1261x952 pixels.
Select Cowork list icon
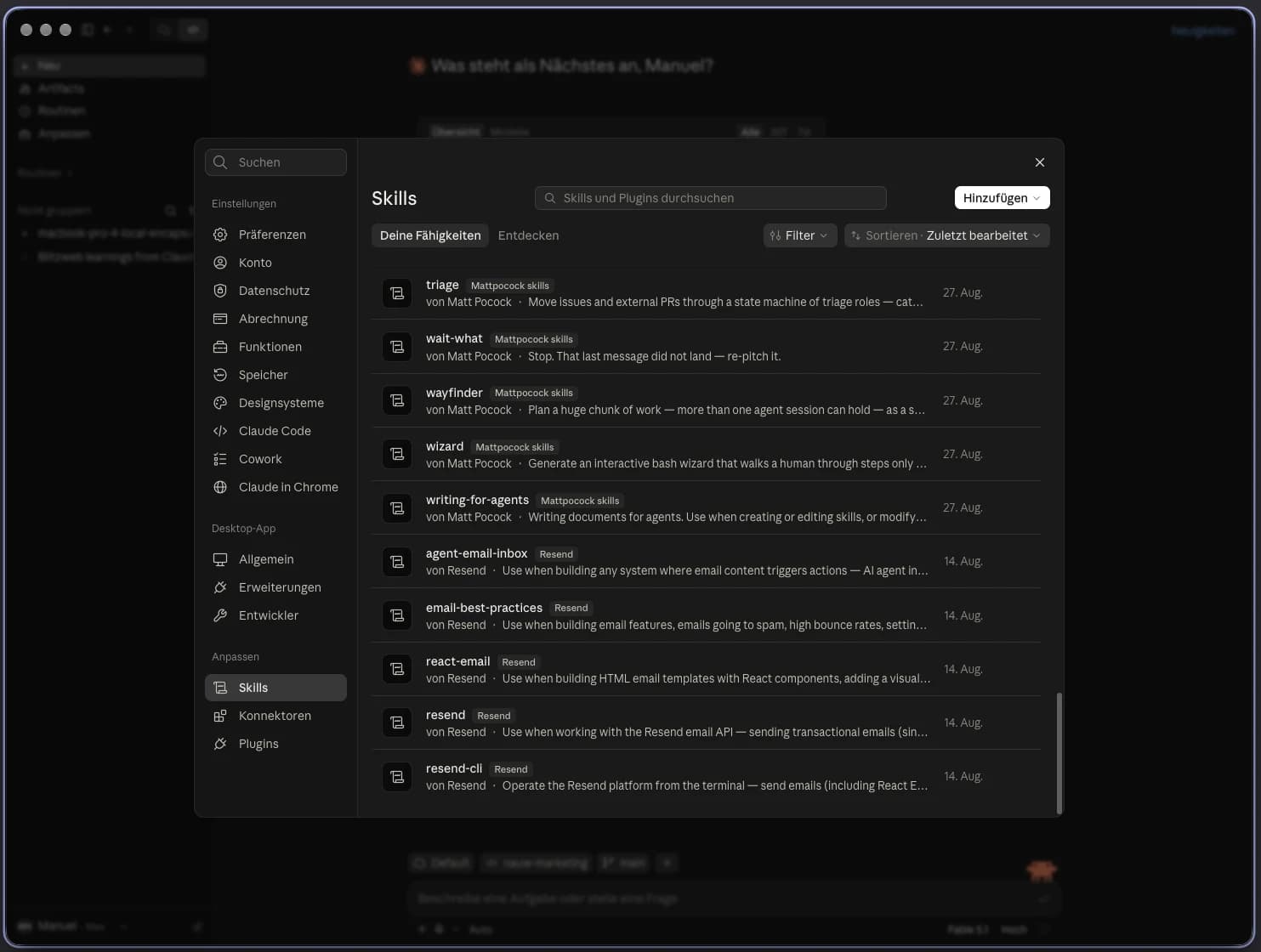[220, 459]
